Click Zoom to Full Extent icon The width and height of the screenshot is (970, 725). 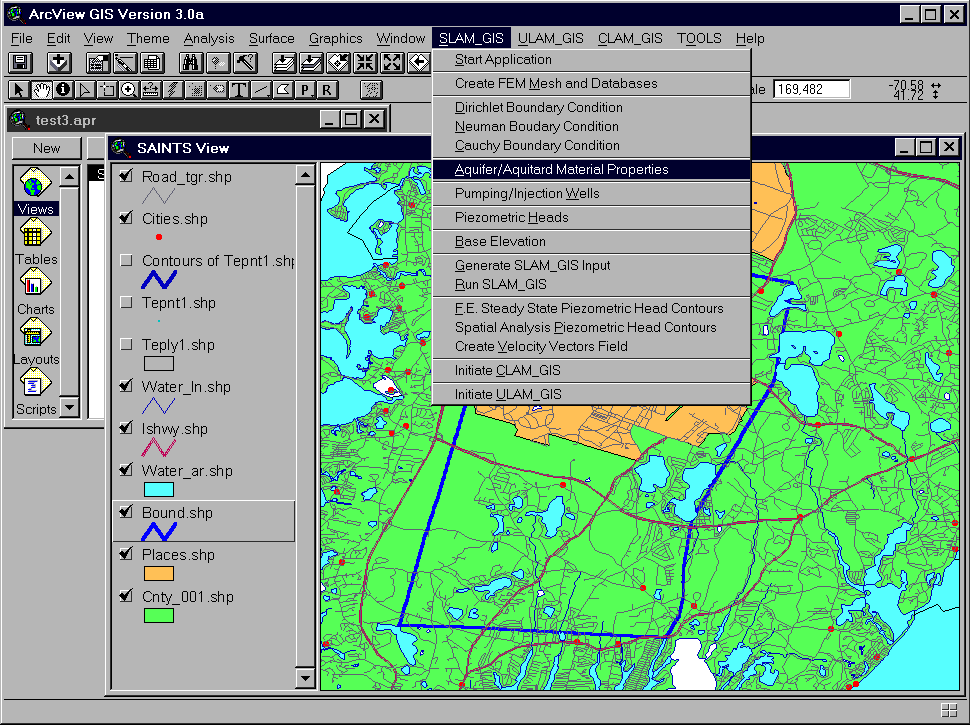coord(284,62)
